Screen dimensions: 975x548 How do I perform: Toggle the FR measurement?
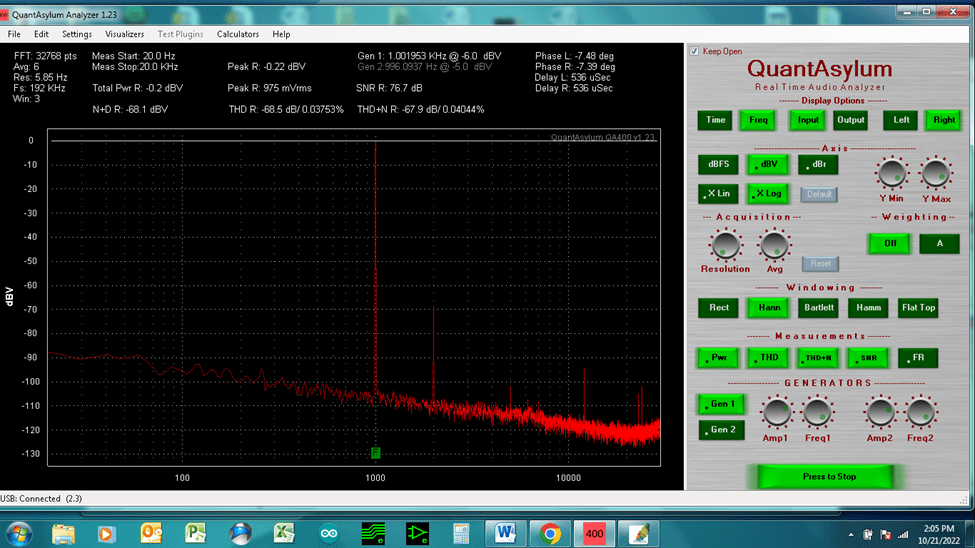[918, 358]
